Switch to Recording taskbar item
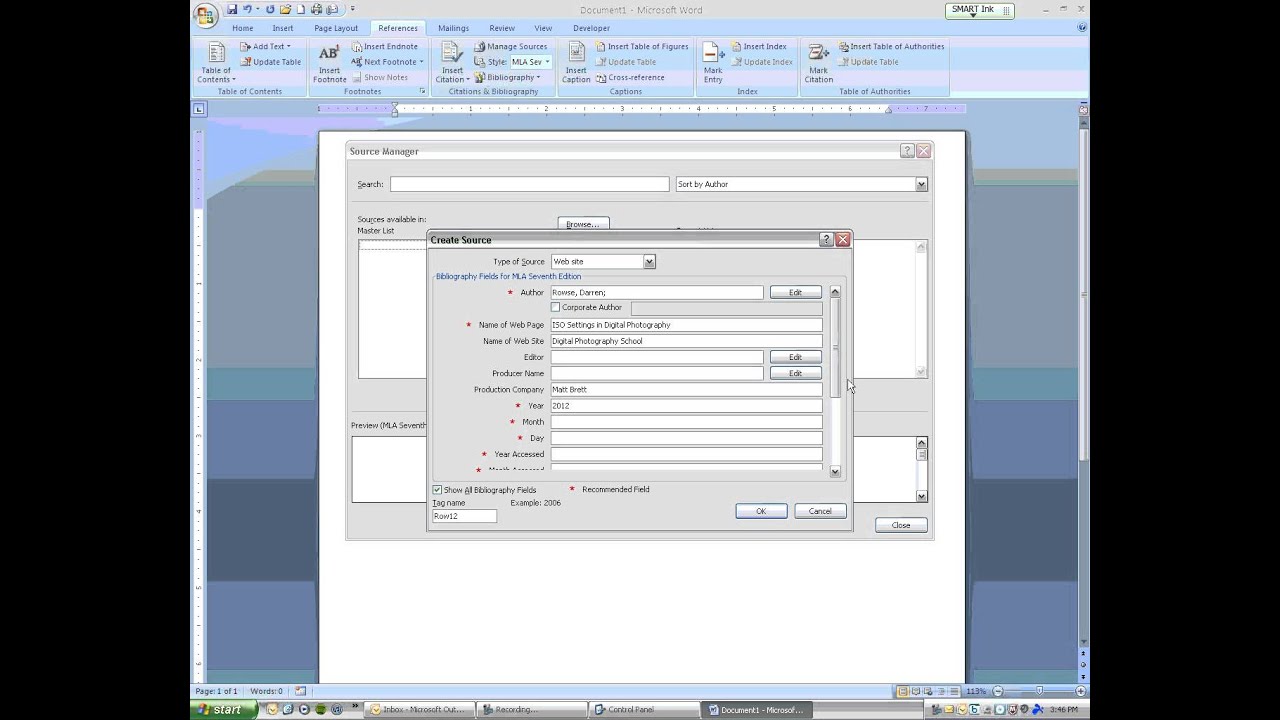1280x720 pixels. pos(530,710)
